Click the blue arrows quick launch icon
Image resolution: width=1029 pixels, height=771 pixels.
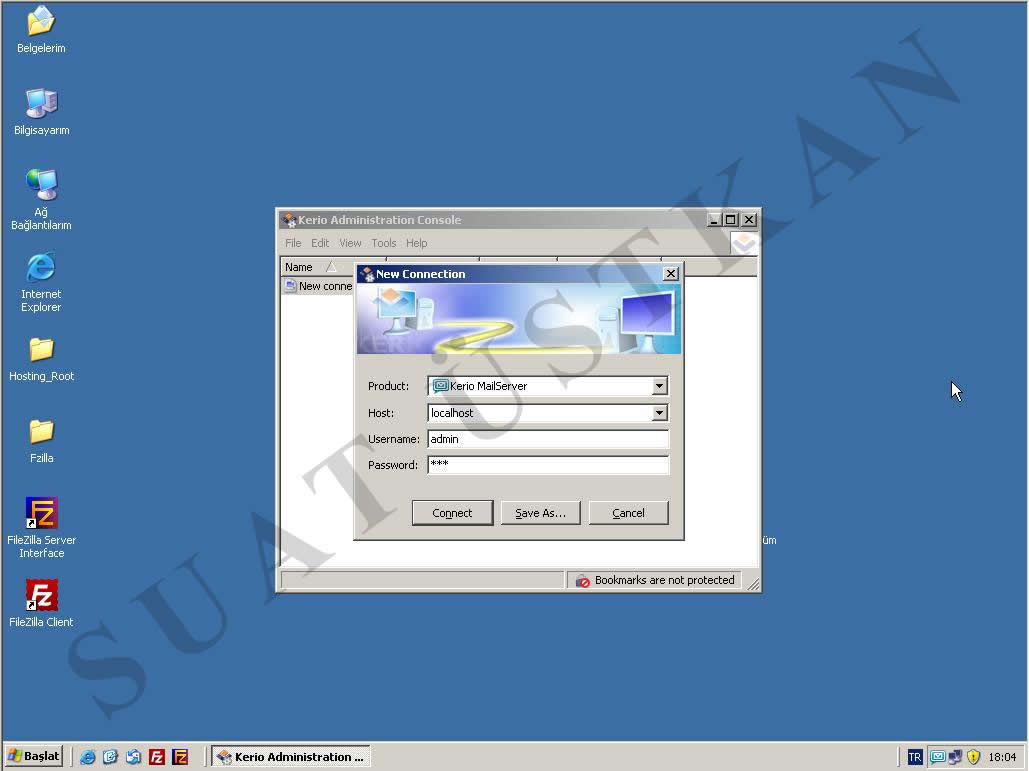tap(133, 757)
